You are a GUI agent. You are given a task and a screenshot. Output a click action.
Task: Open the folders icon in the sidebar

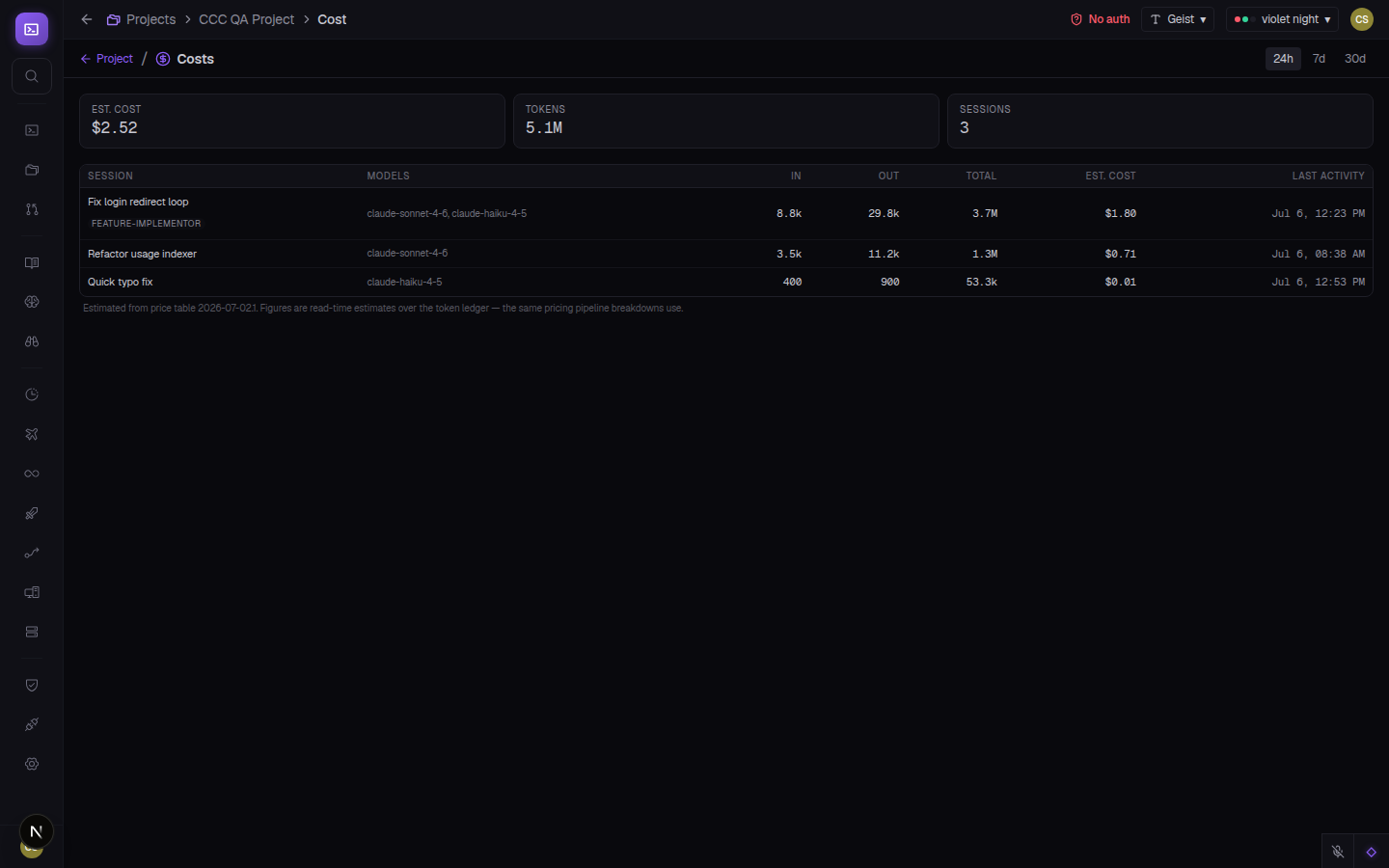tap(32, 170)
